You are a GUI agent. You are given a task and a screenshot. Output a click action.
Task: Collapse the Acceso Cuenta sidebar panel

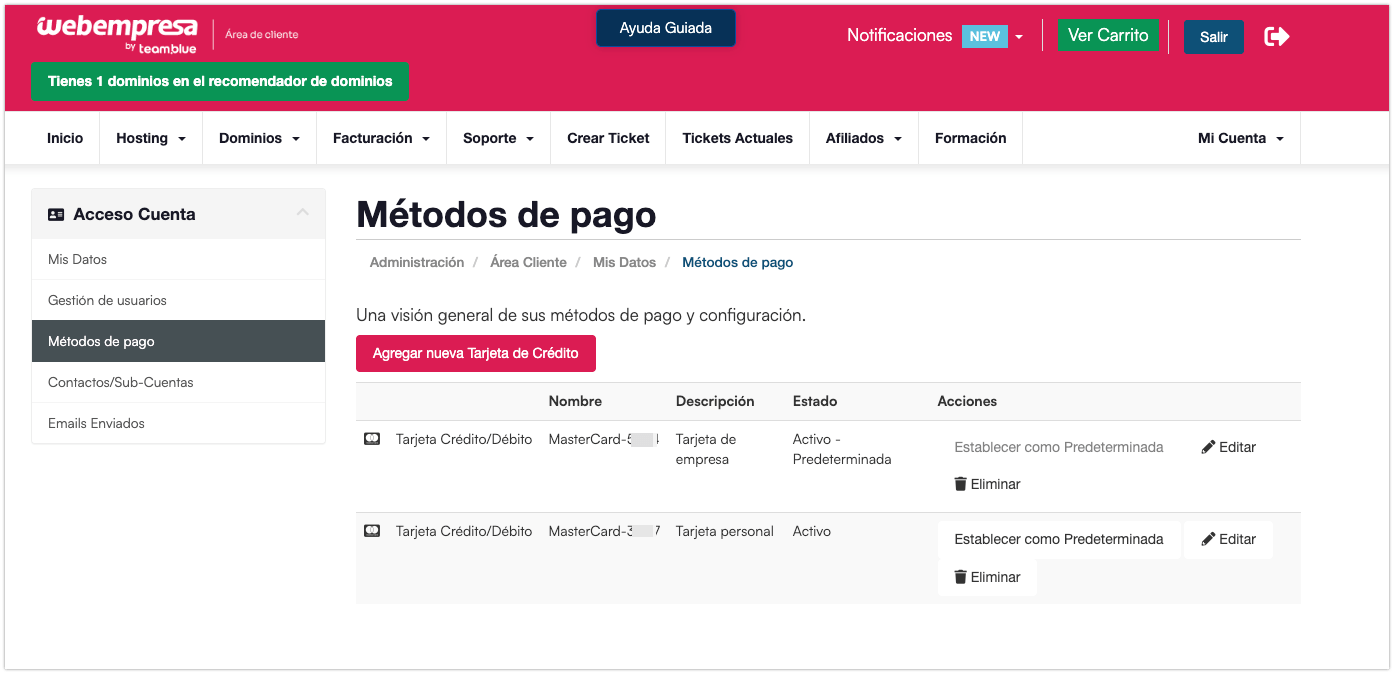tap(303, 213)
